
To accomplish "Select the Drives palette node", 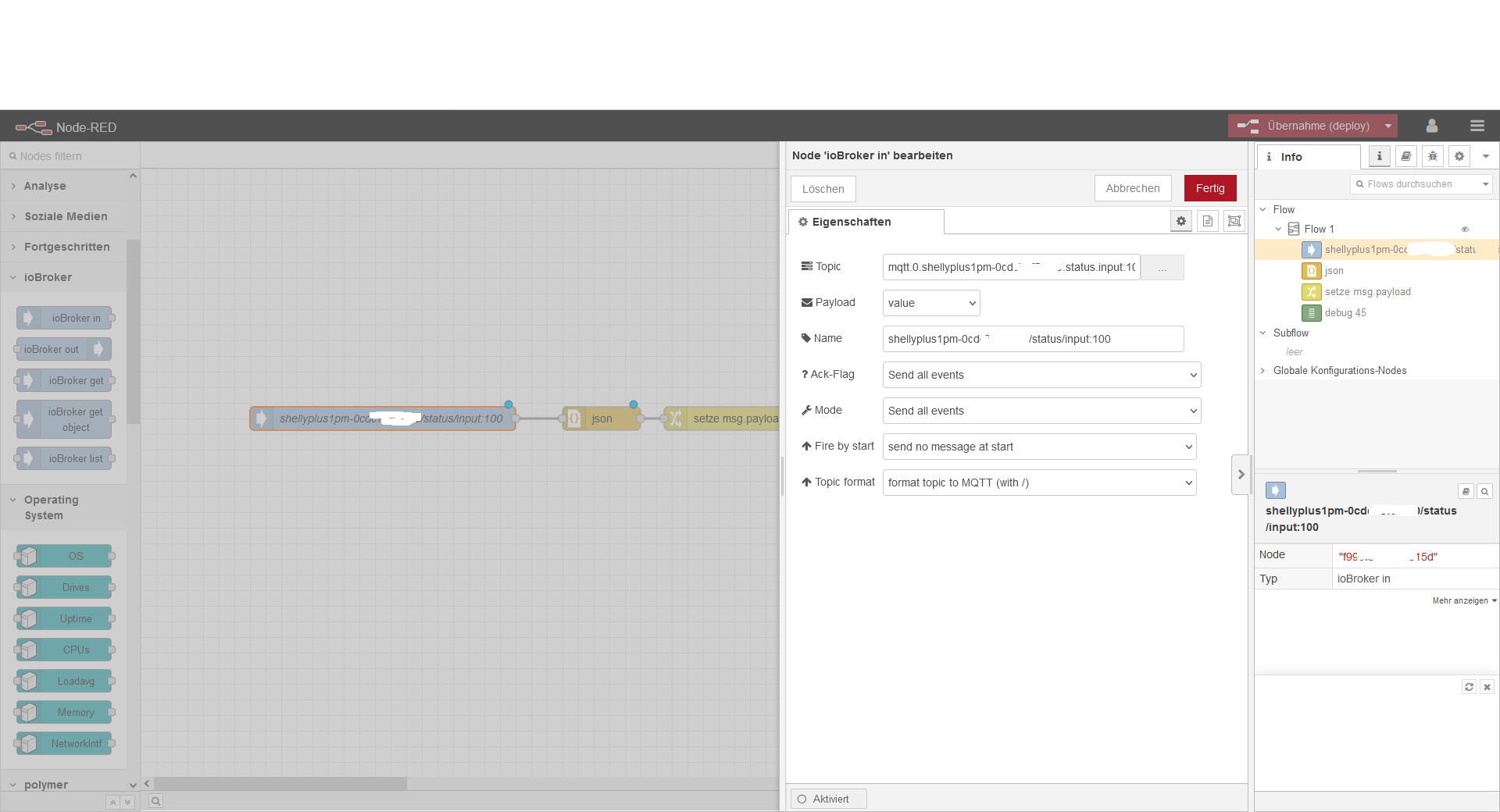I will click(x=65, y=587).
